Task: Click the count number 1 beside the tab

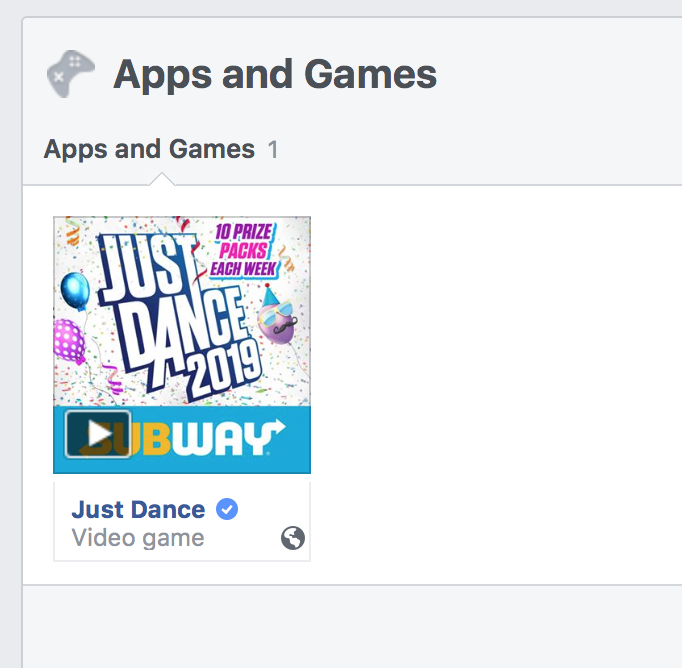Action: [273, 150]
